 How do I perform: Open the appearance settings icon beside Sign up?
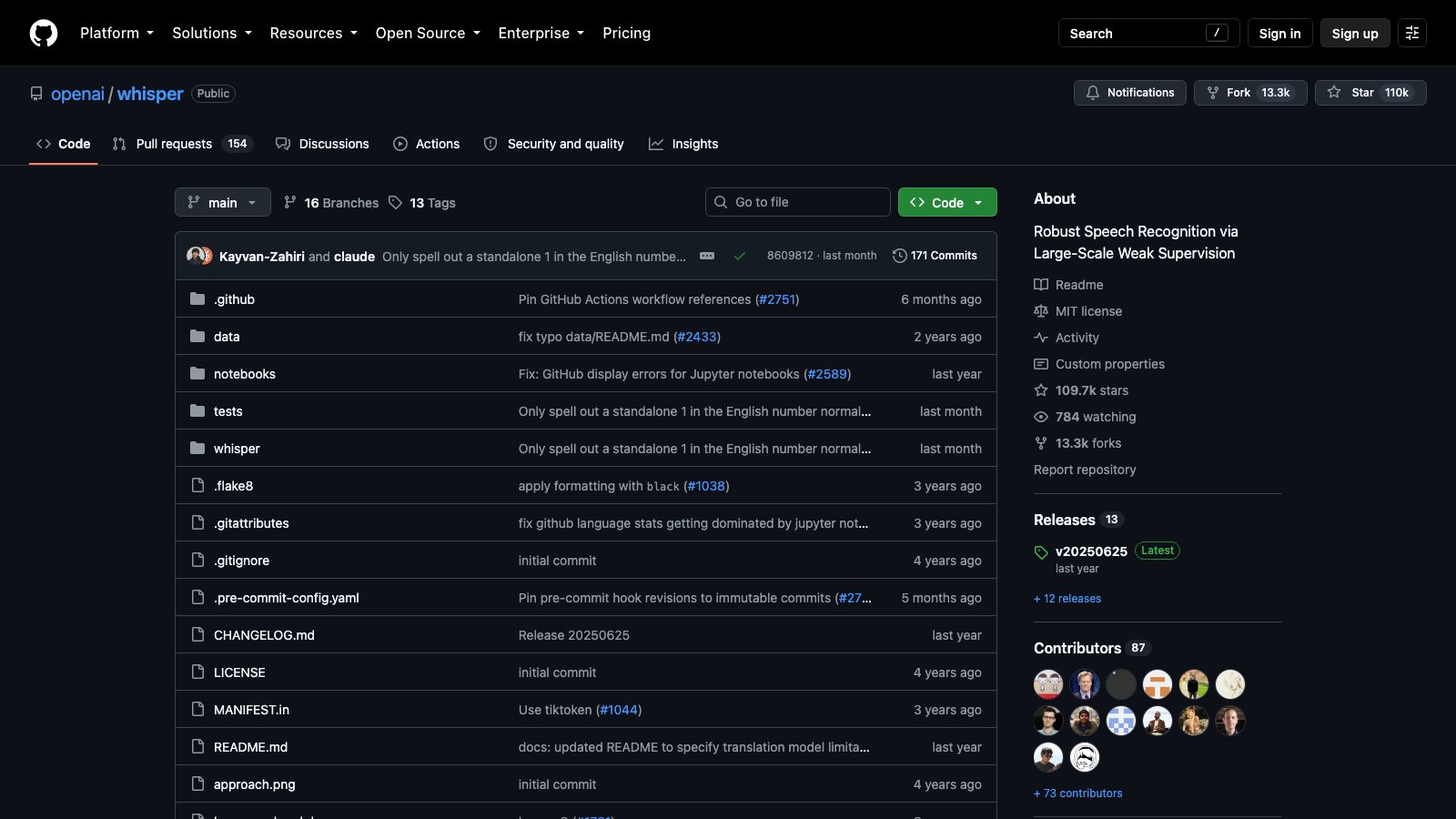click(x=1412, y=33)
